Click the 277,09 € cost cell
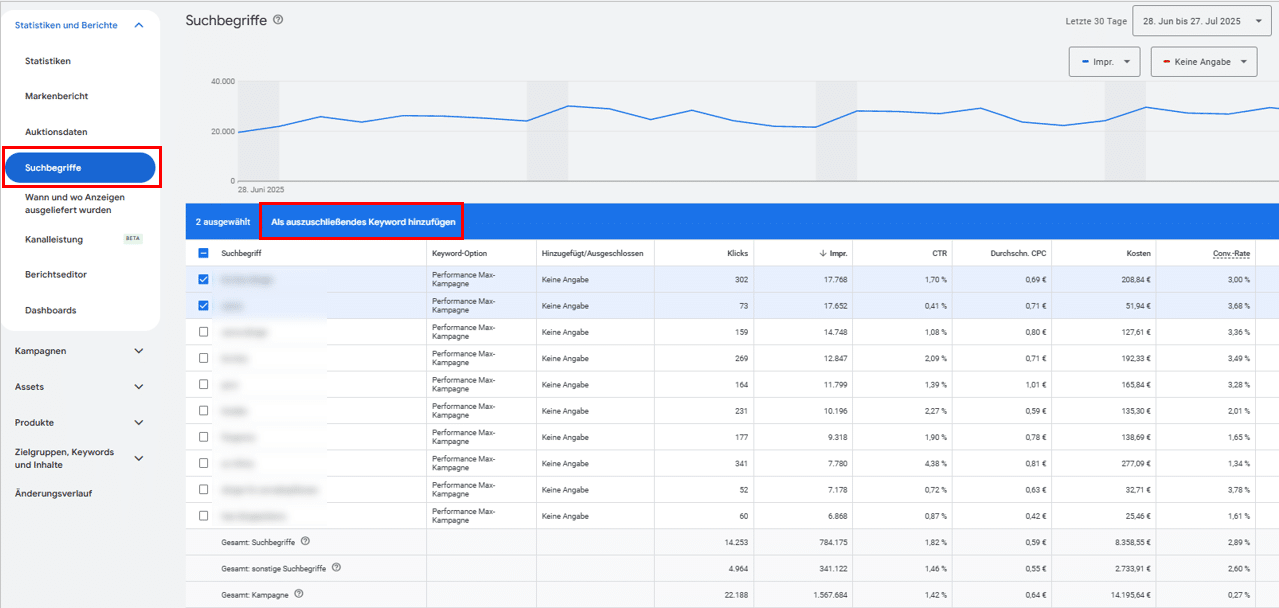 [x=1135, y=463]
